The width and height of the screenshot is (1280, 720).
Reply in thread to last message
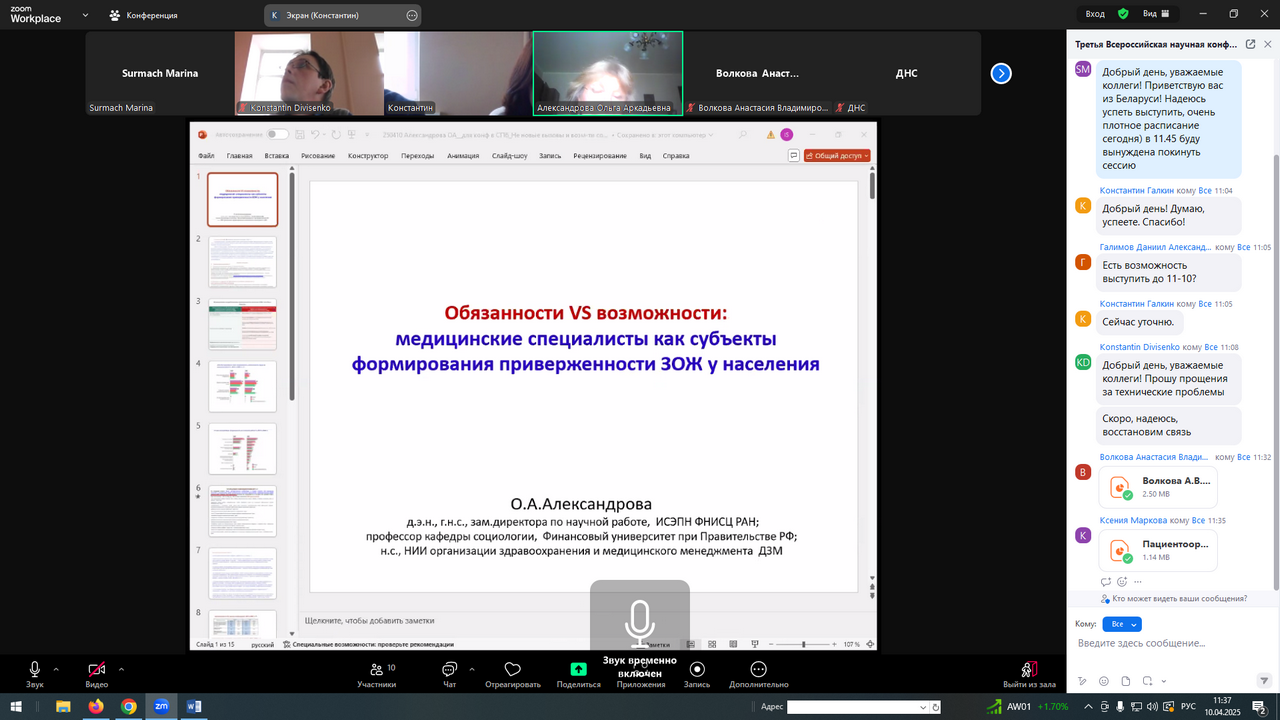[x=1105, y=581]
